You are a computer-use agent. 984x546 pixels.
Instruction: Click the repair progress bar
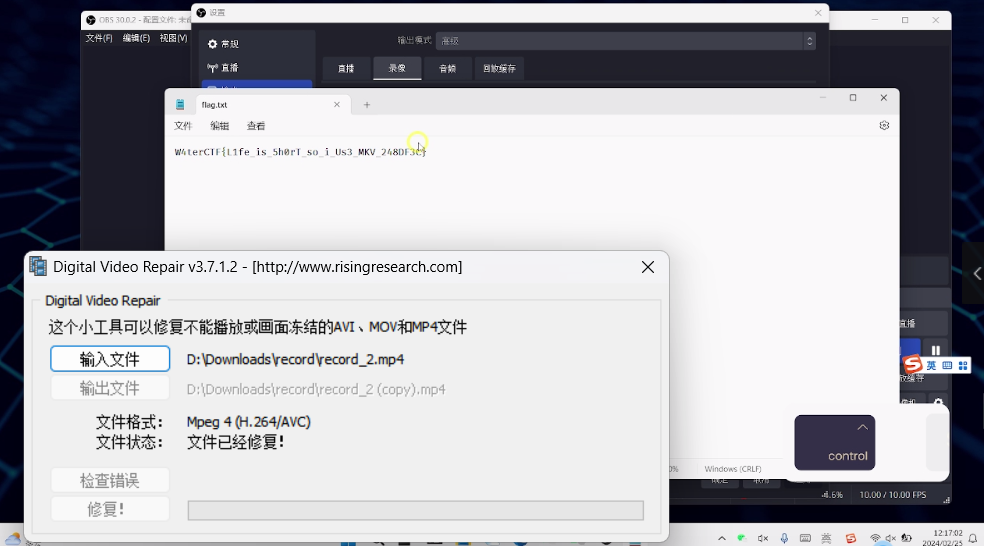click(x=415, y=510)
